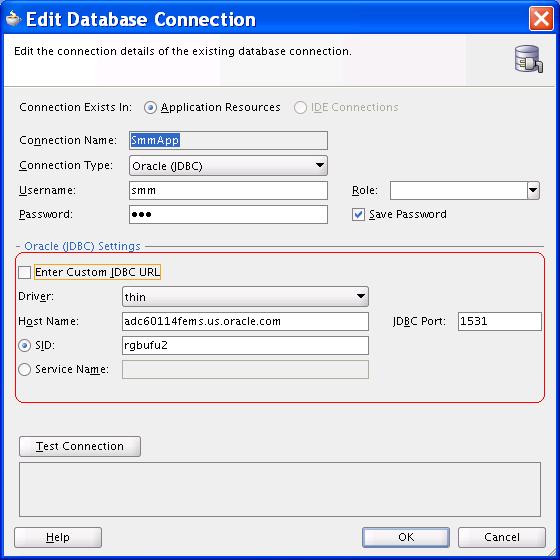Click into the Host Name field
This screenshot has width=560, height=560.
(245, 321)
